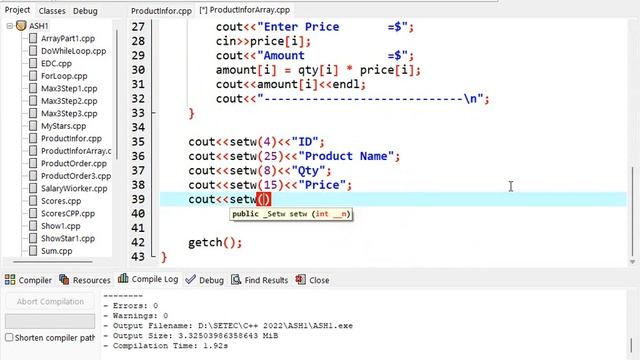Collapse the ASH1 project tree node
Image resolution: width=640 pixels, height=360 pixels.
click(9, 26)
